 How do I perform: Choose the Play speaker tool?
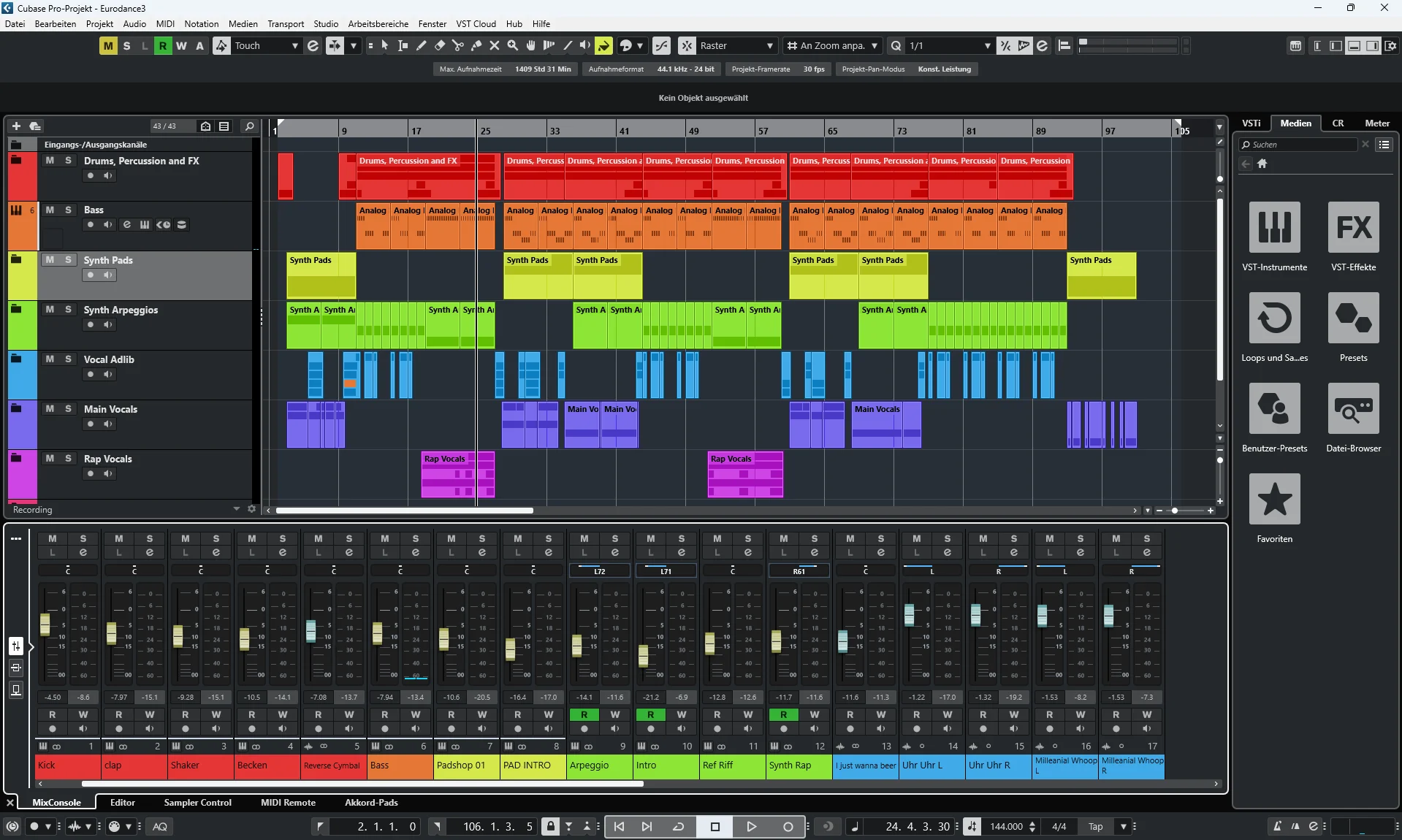click(585, 45)
